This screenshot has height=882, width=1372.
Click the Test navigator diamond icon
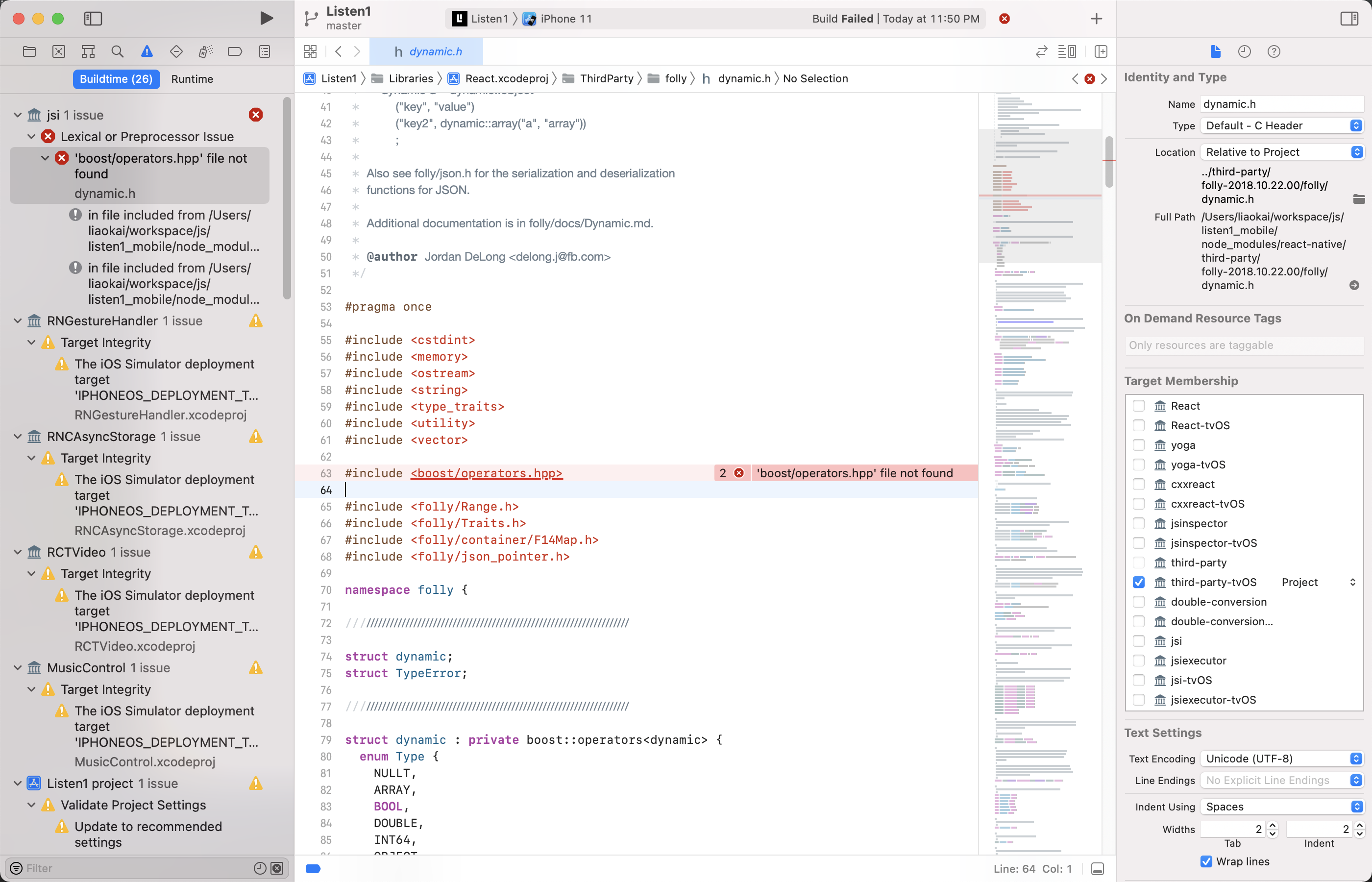pos(176,51)
